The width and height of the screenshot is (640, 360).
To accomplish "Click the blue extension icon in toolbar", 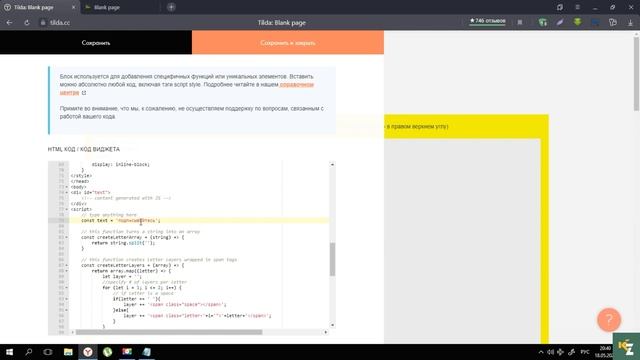I will click(x=595, y=22).
